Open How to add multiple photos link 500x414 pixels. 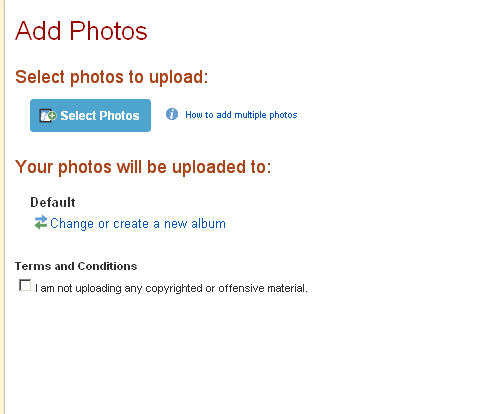(x=241, y=115)
